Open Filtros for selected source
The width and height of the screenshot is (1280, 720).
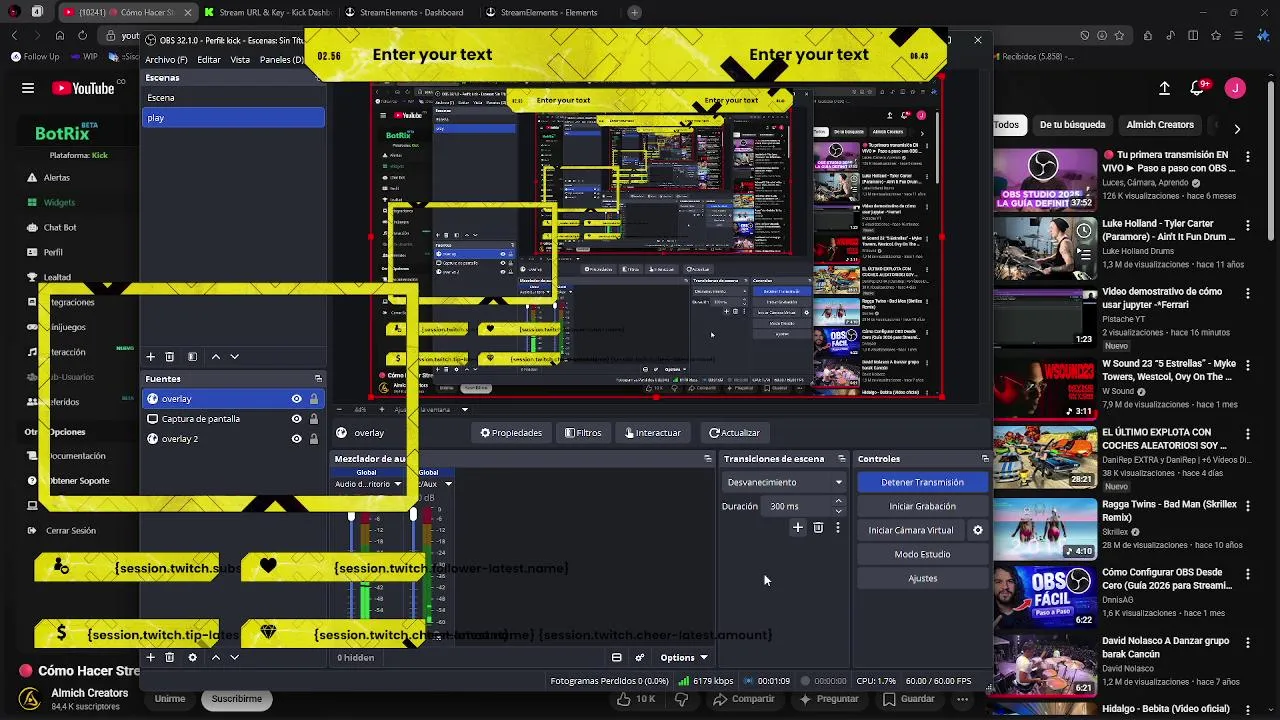click(x=583, y=433)
